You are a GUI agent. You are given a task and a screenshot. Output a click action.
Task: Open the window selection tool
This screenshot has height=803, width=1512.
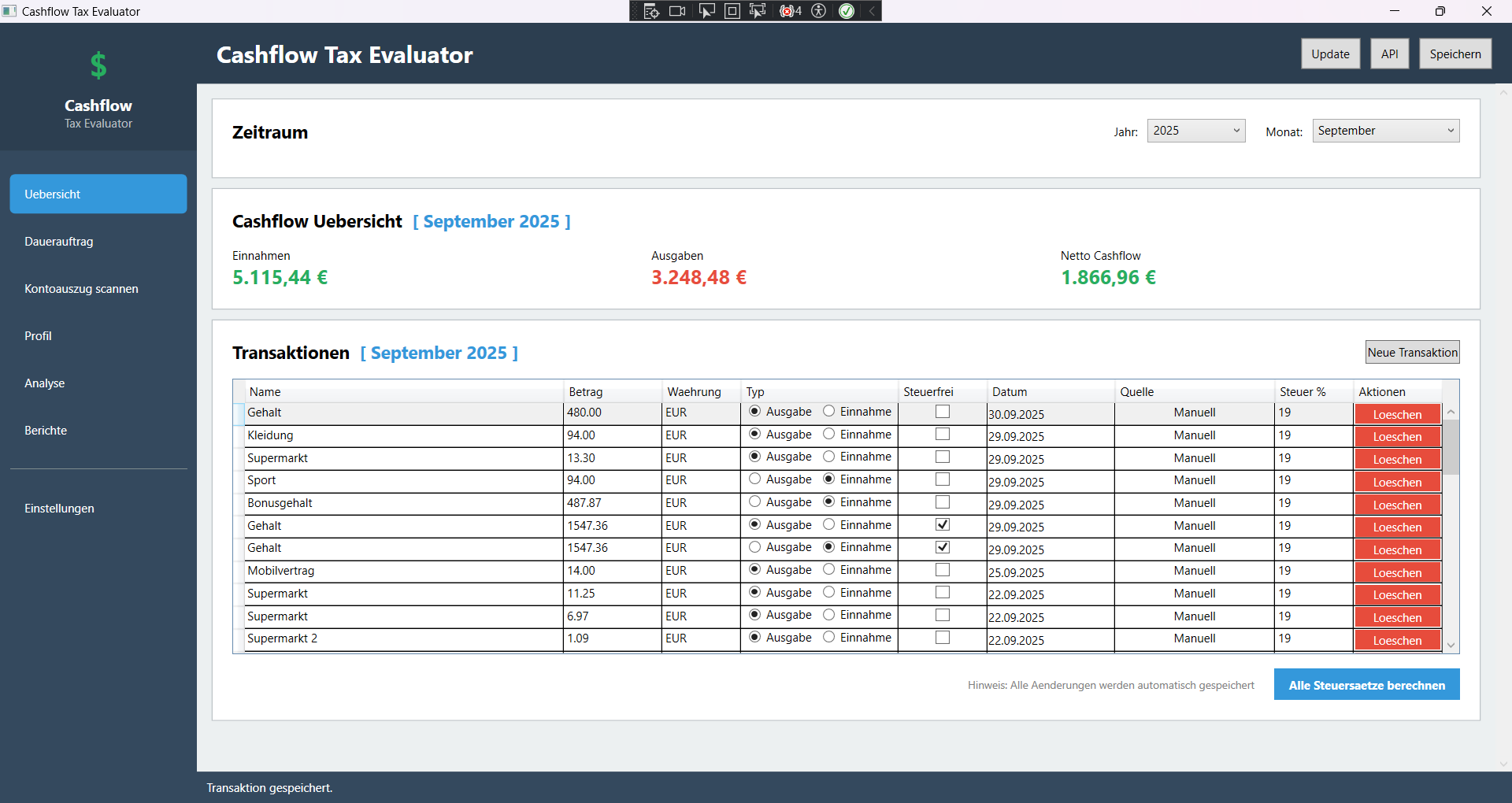(732, 11)
